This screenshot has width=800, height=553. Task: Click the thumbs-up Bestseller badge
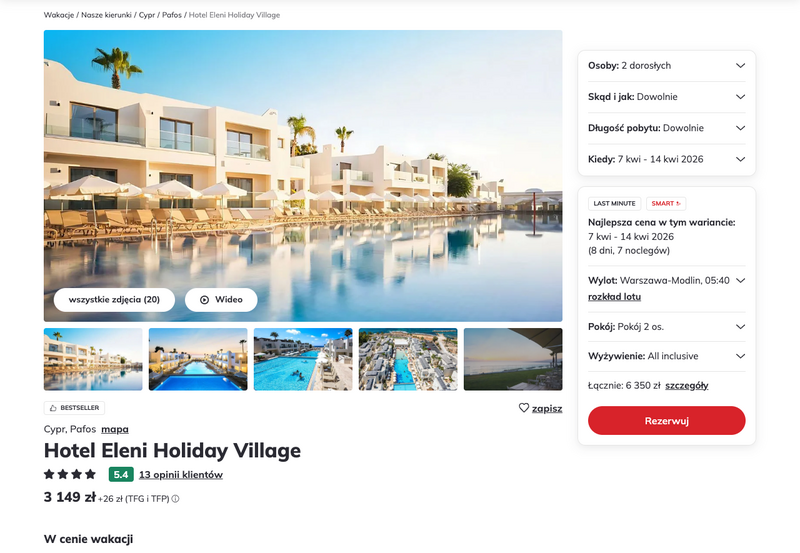[74, 408]
